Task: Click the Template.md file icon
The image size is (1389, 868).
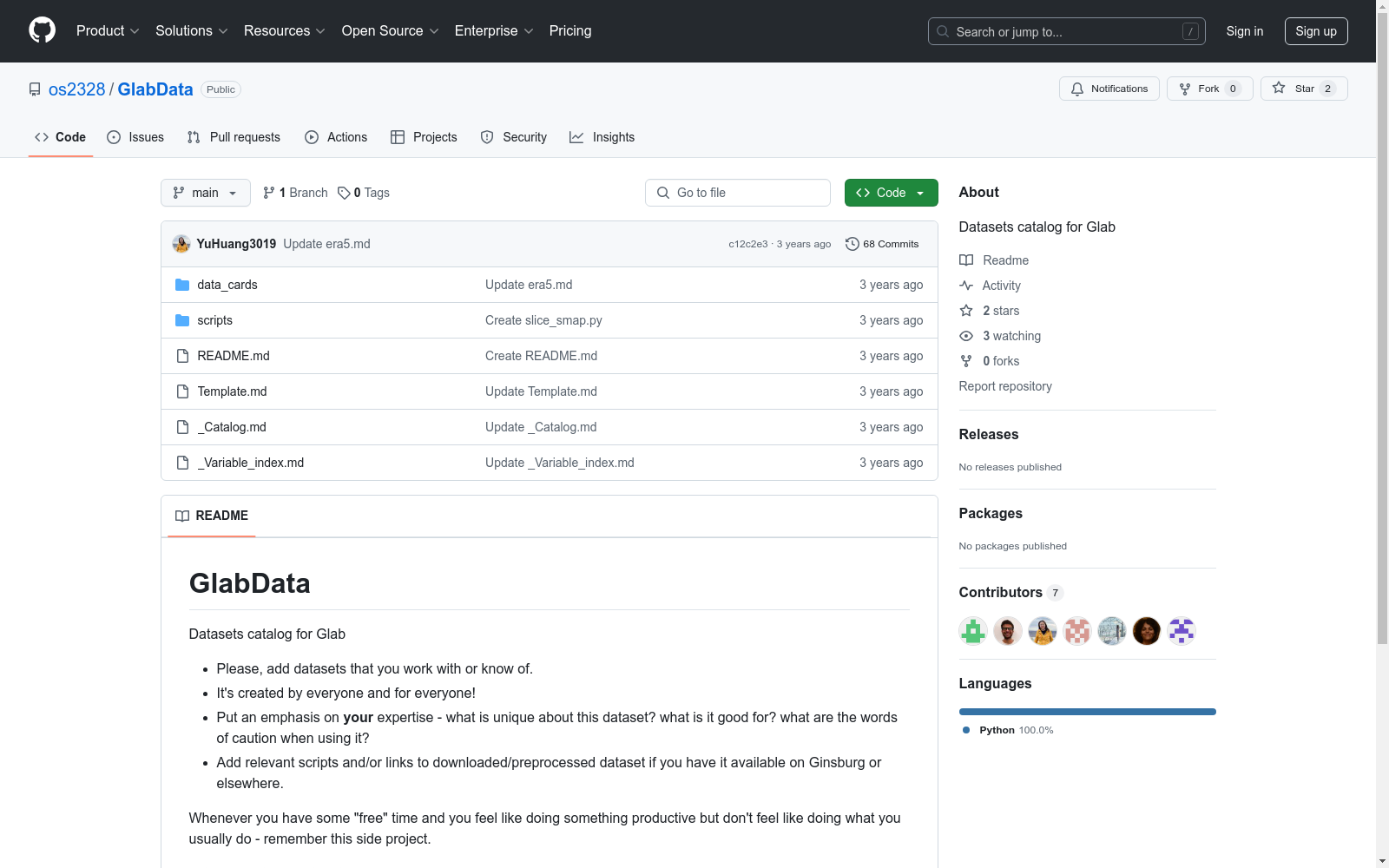Action: click(x=182, y=391)
